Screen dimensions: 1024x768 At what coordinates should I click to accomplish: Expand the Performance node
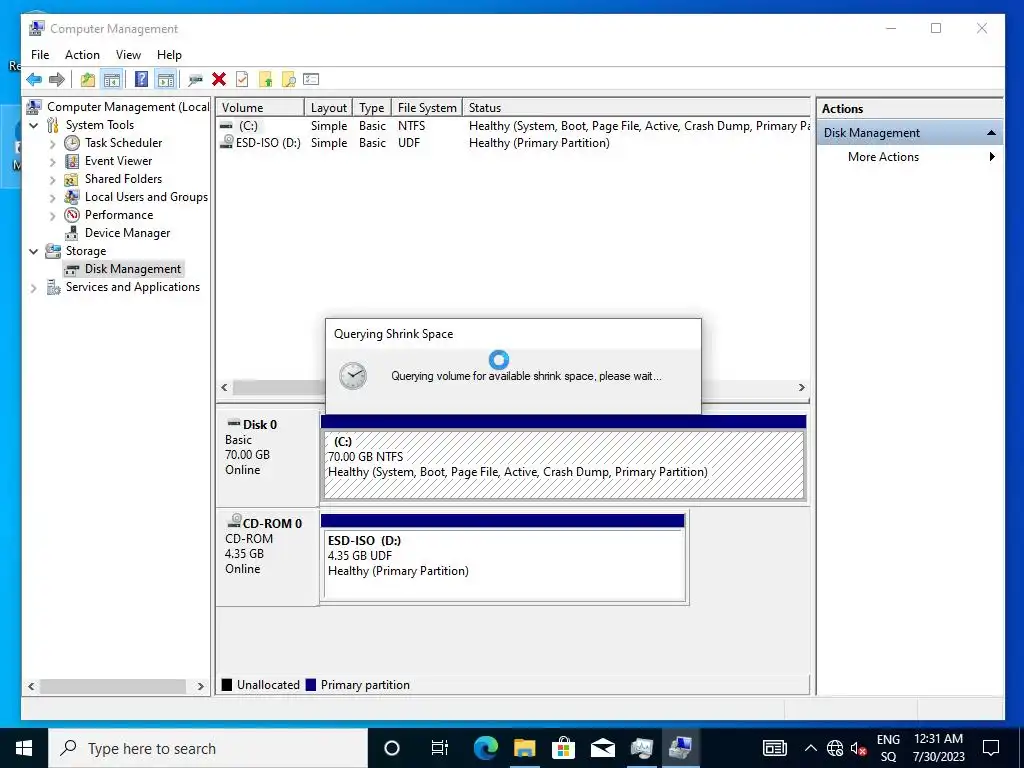[53, 215]
